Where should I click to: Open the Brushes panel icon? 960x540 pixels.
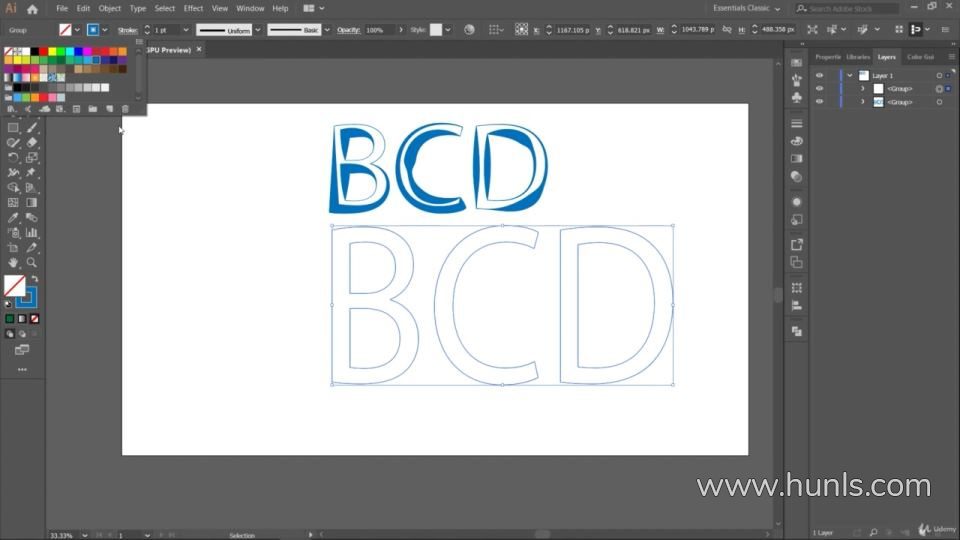(x=797, y=80)
